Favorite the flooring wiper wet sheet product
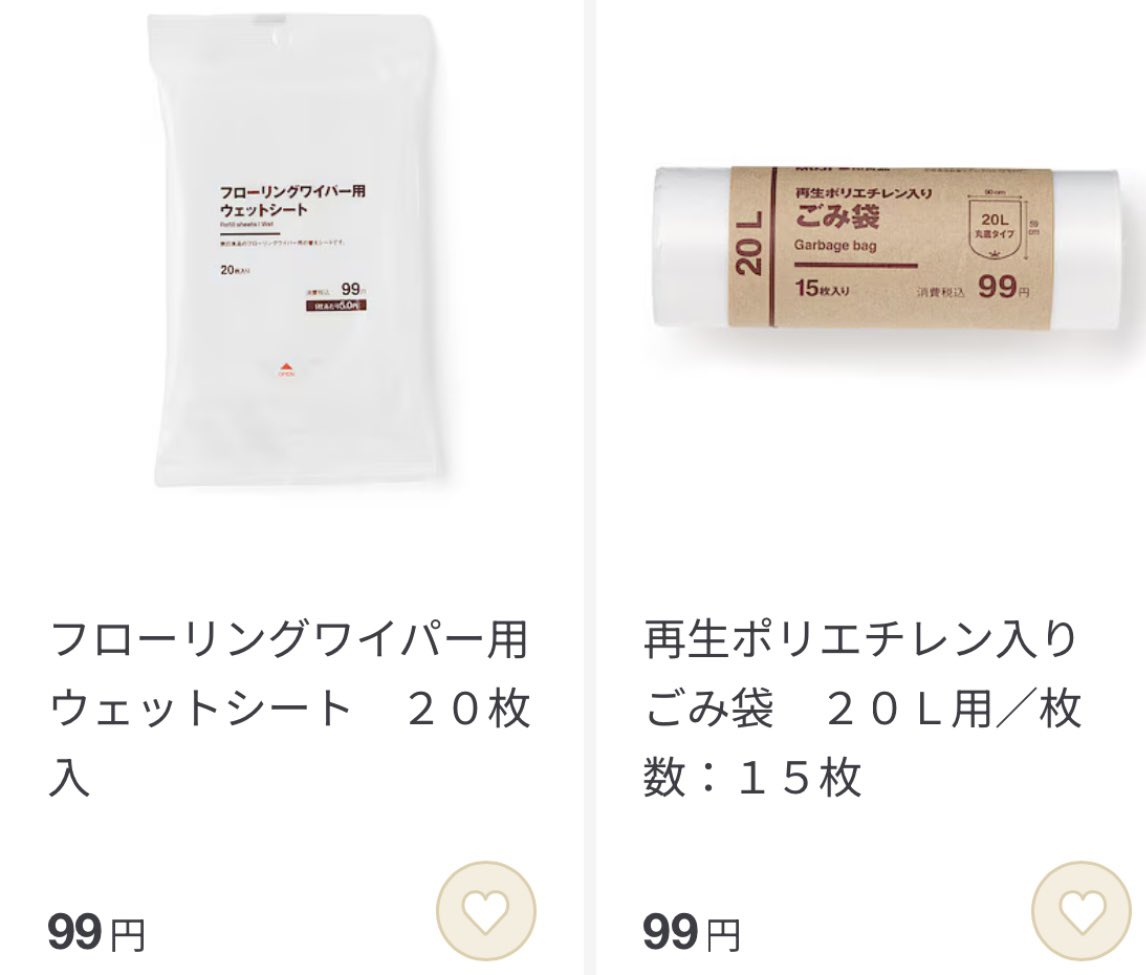 pyautogui.click(x=486, y=911)
